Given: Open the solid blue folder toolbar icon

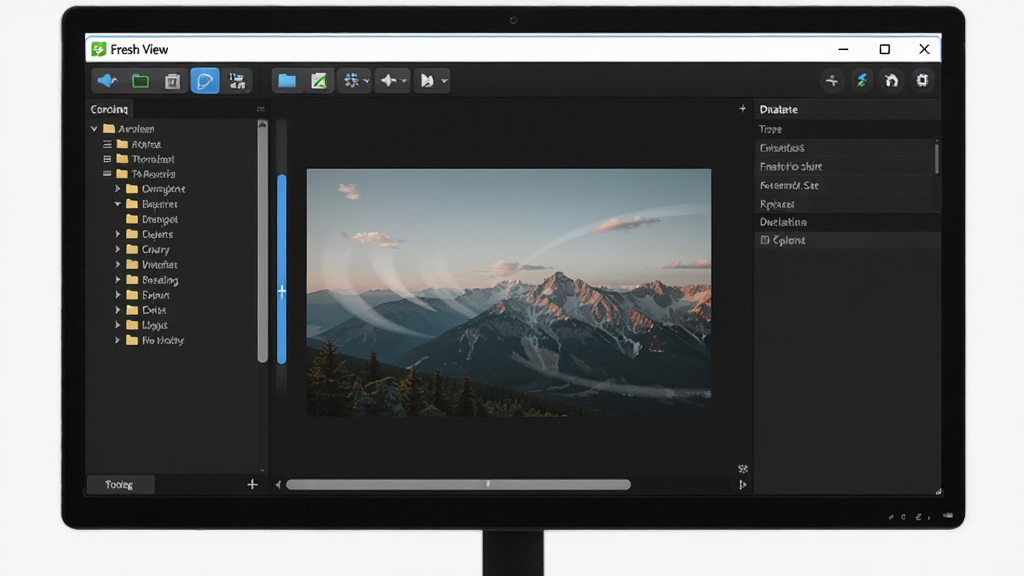Looking at the screenshot, I should point(287,81).
